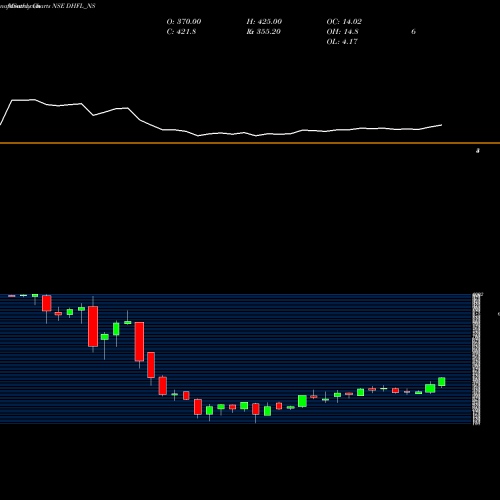The width and height of the screenshot is (500, 500).
Task: Select the value reading 355.20
Action: 268,32
